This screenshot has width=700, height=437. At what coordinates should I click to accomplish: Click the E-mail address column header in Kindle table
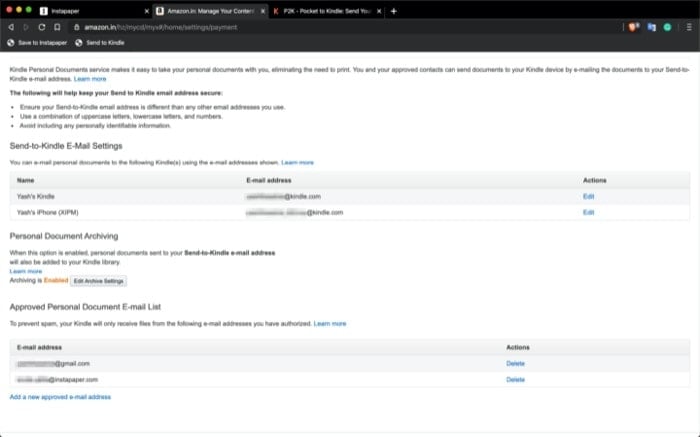268,180
